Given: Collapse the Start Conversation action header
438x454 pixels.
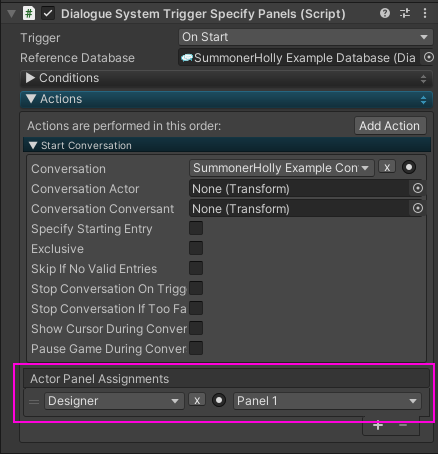Looking at the screenshot, I should (227, 145).
